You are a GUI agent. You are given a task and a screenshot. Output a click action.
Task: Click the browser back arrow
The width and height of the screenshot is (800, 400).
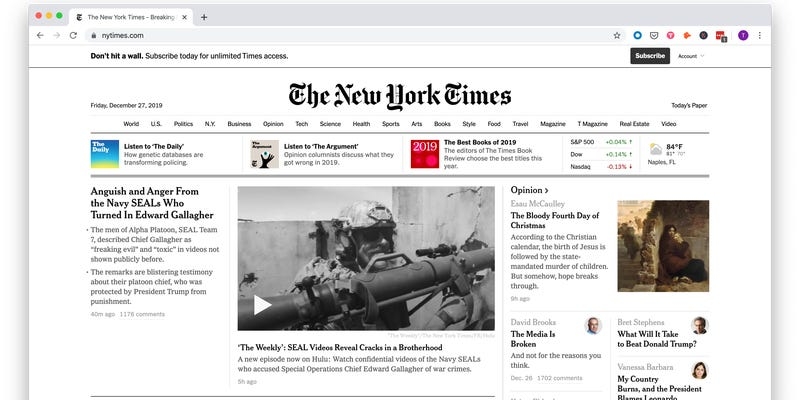tap(40, 35)
